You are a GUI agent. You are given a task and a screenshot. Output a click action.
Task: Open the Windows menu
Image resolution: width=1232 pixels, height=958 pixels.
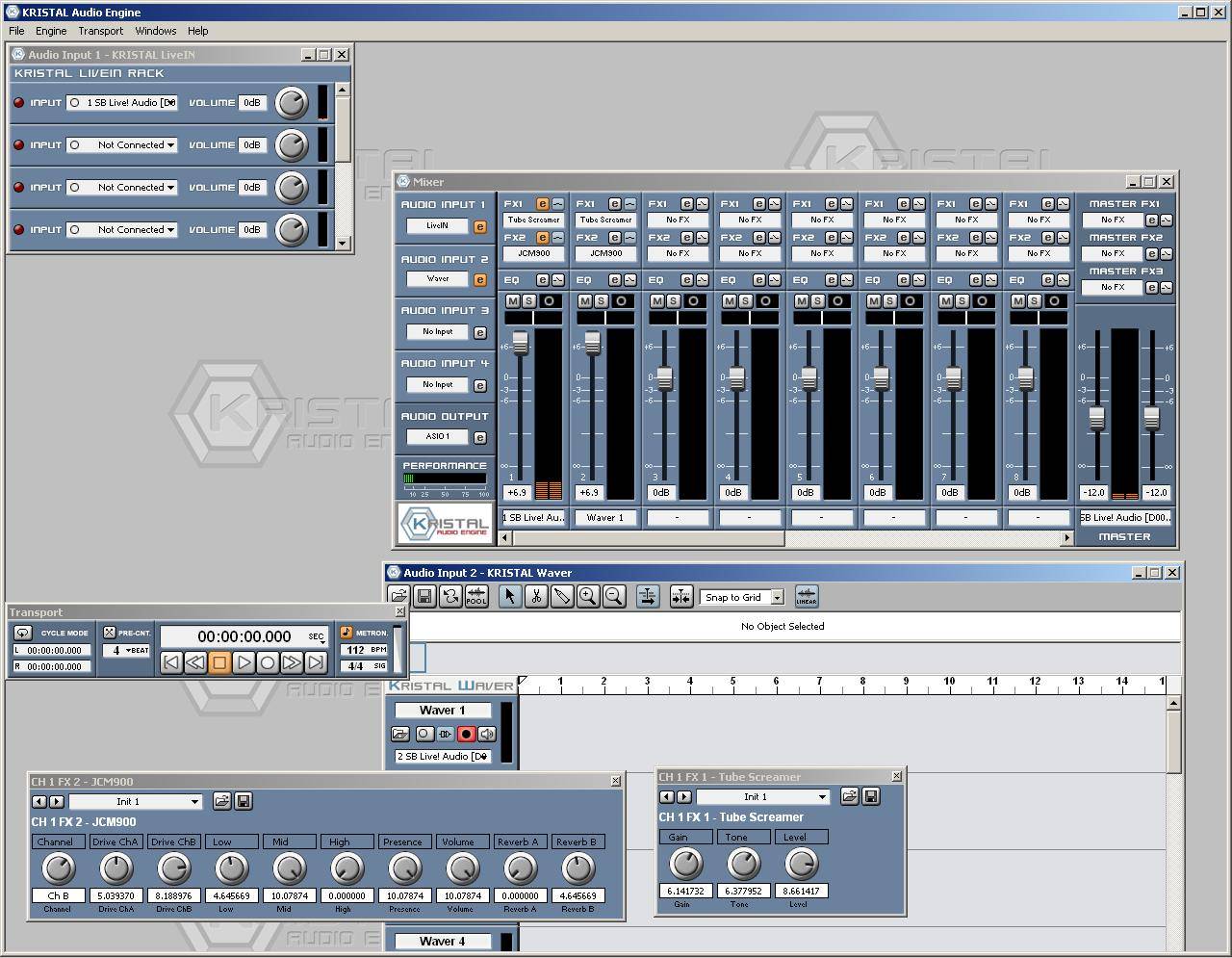[x=156, y=31]
